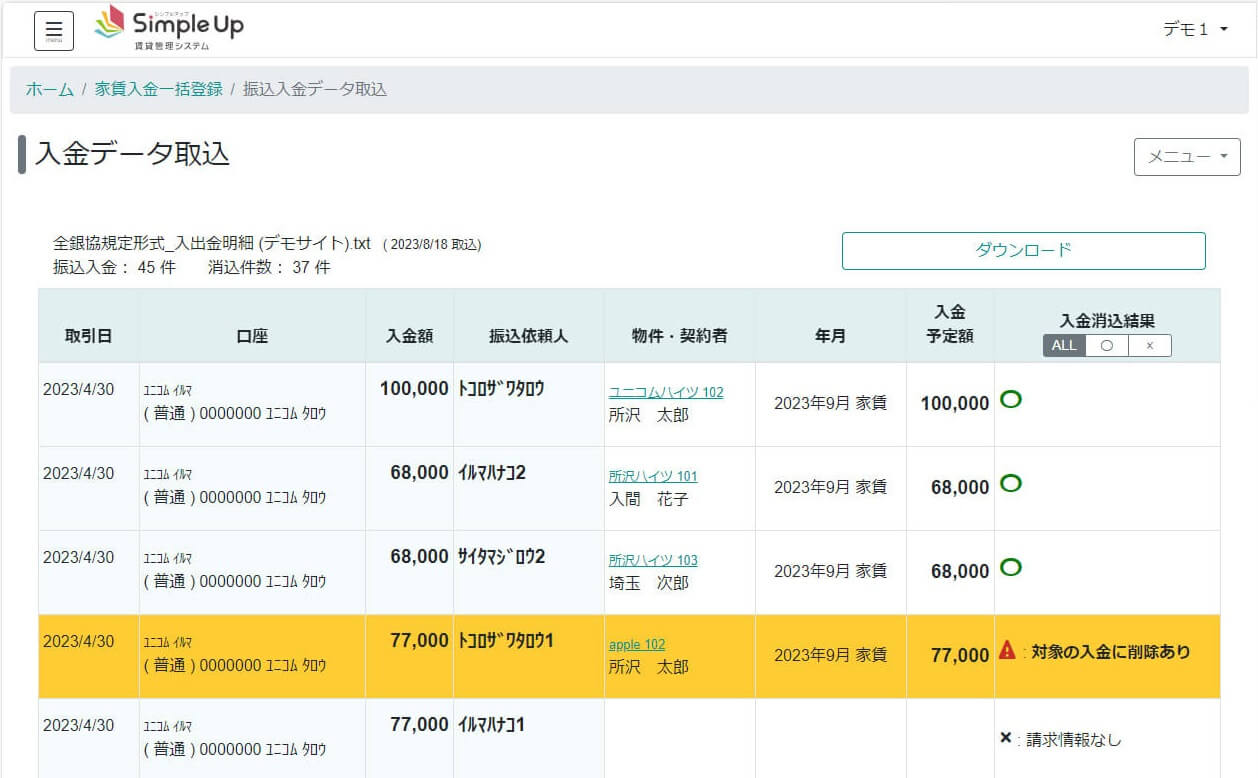Click (2023/8/18 取込) import date text
1258x778 pixels.
[x=432, y=244]
